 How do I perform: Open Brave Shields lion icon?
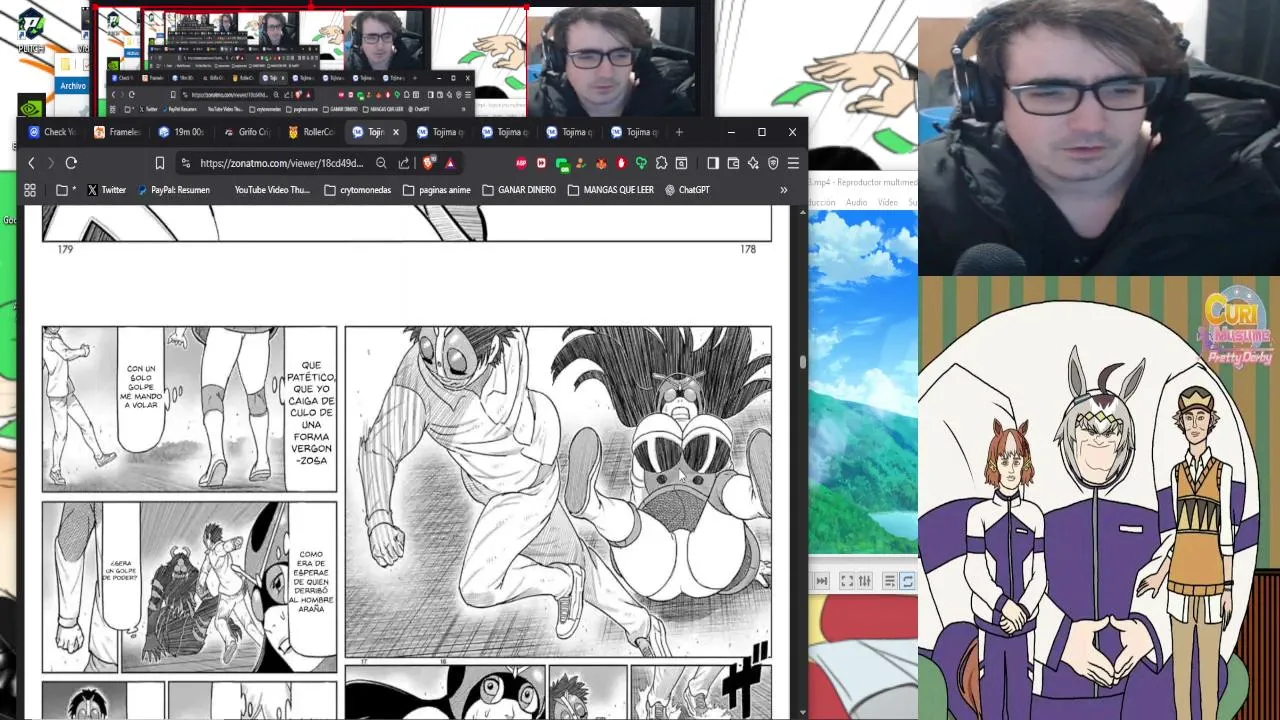(x=429, y=163)
